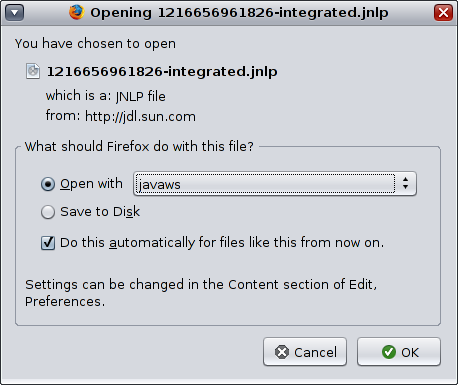Click the Settings can be changed note
The width and height of the screenshot is (458, 385).
(x=201, y=293)
